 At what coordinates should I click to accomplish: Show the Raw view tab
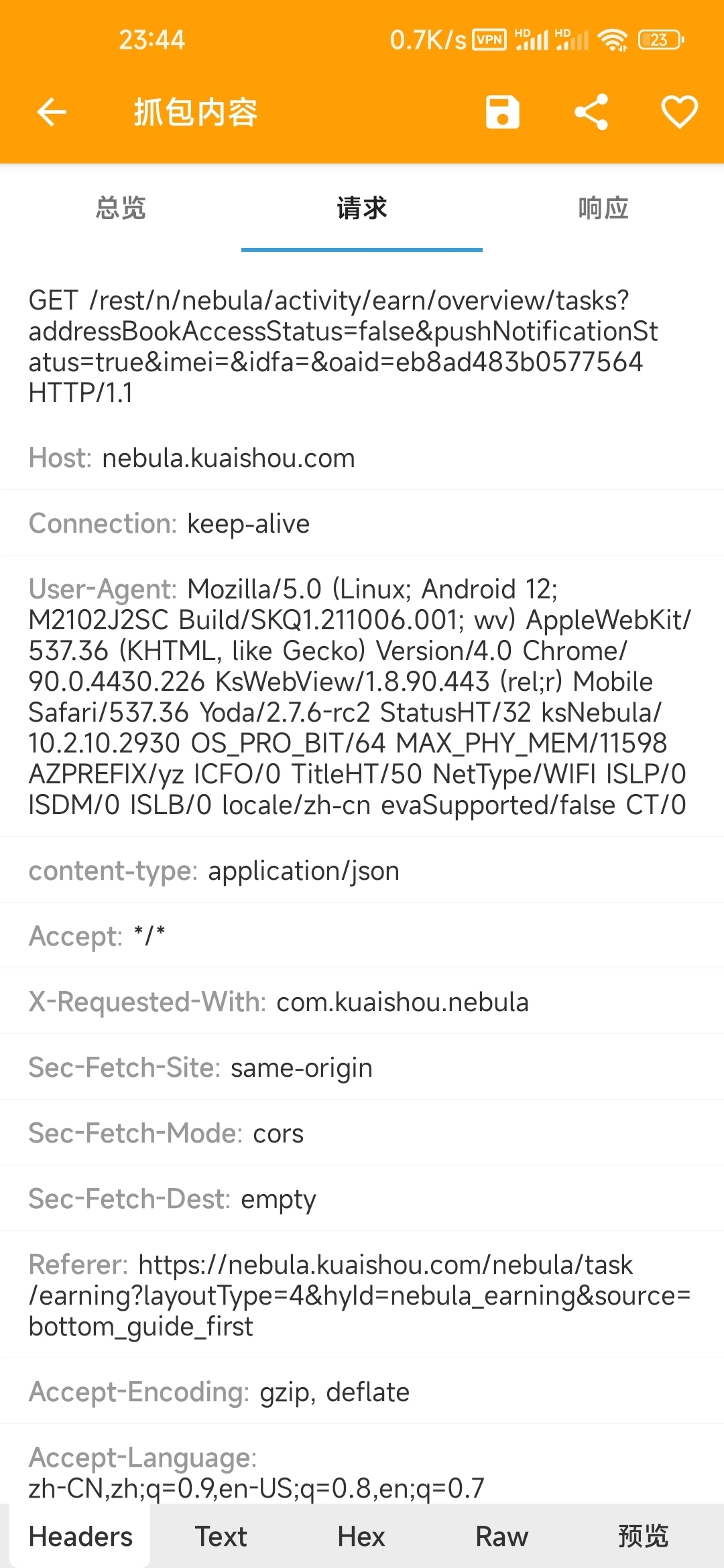point(502,1536)
